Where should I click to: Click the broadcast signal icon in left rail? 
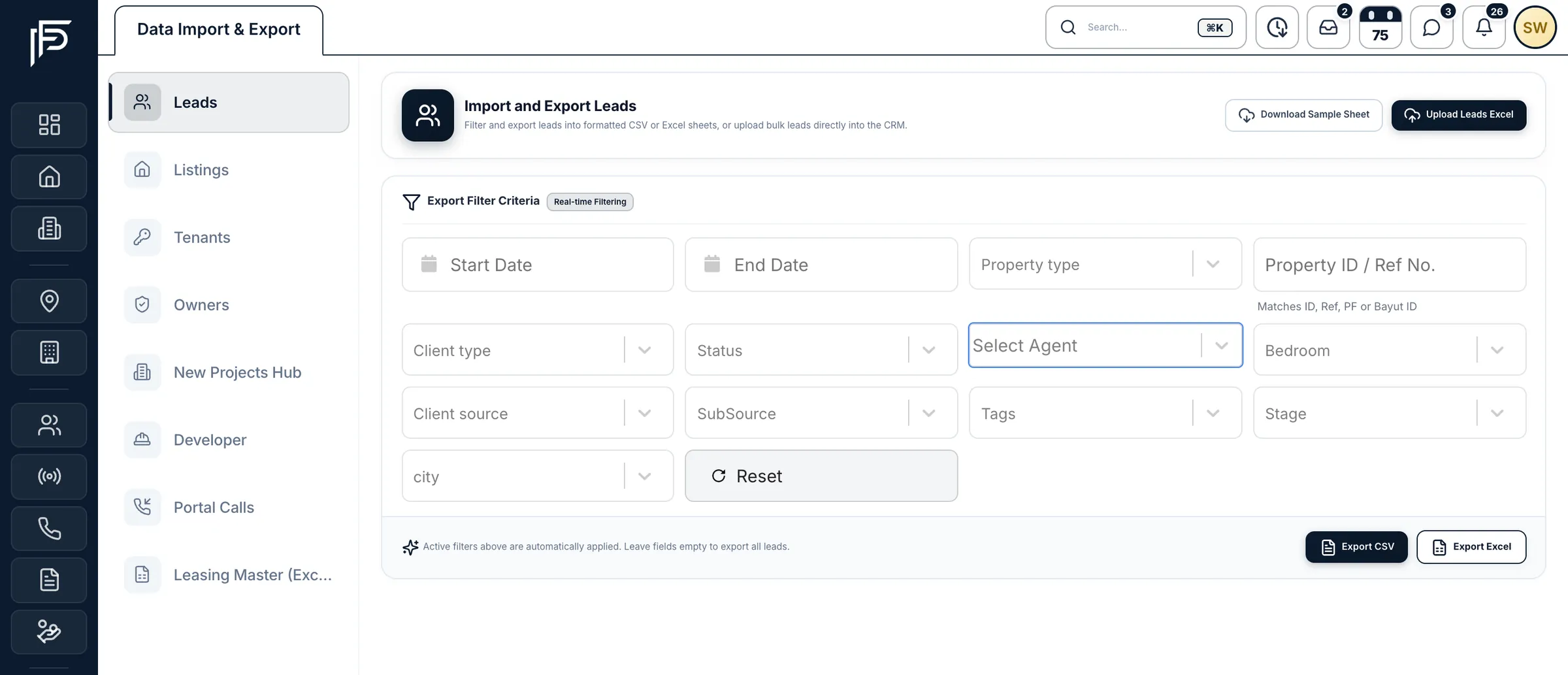[49, 476]
